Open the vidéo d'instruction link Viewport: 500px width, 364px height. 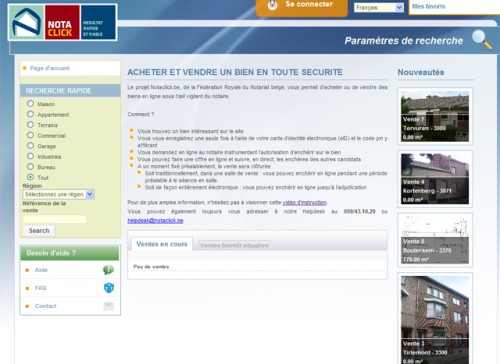click(x=304, y=202)
